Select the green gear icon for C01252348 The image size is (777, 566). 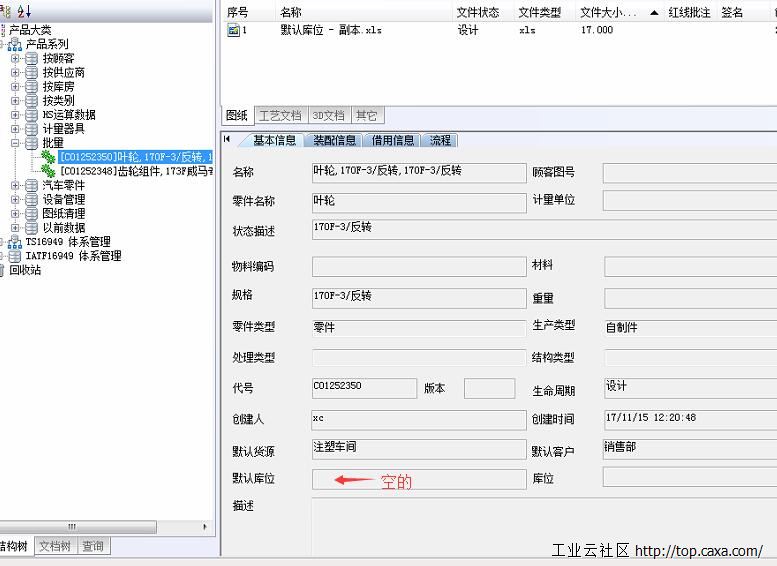coord(48,171)
